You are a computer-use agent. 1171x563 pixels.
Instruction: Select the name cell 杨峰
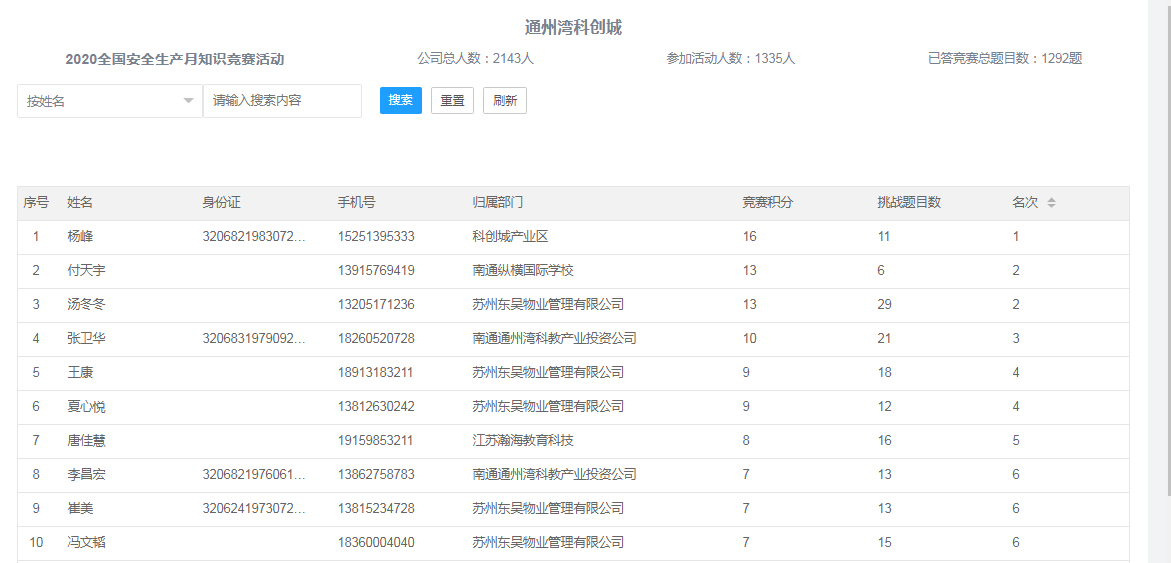(80, 237)
